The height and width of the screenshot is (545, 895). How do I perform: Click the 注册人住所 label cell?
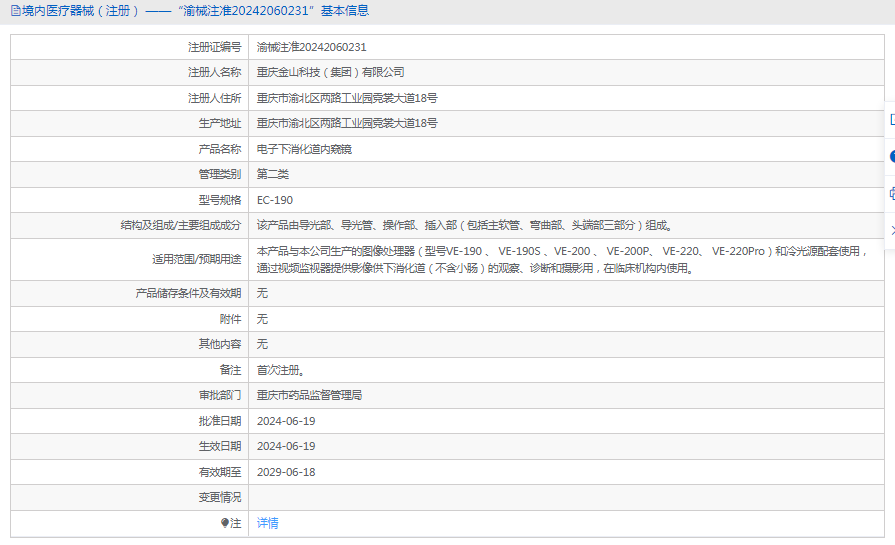[x=130, y=98]
